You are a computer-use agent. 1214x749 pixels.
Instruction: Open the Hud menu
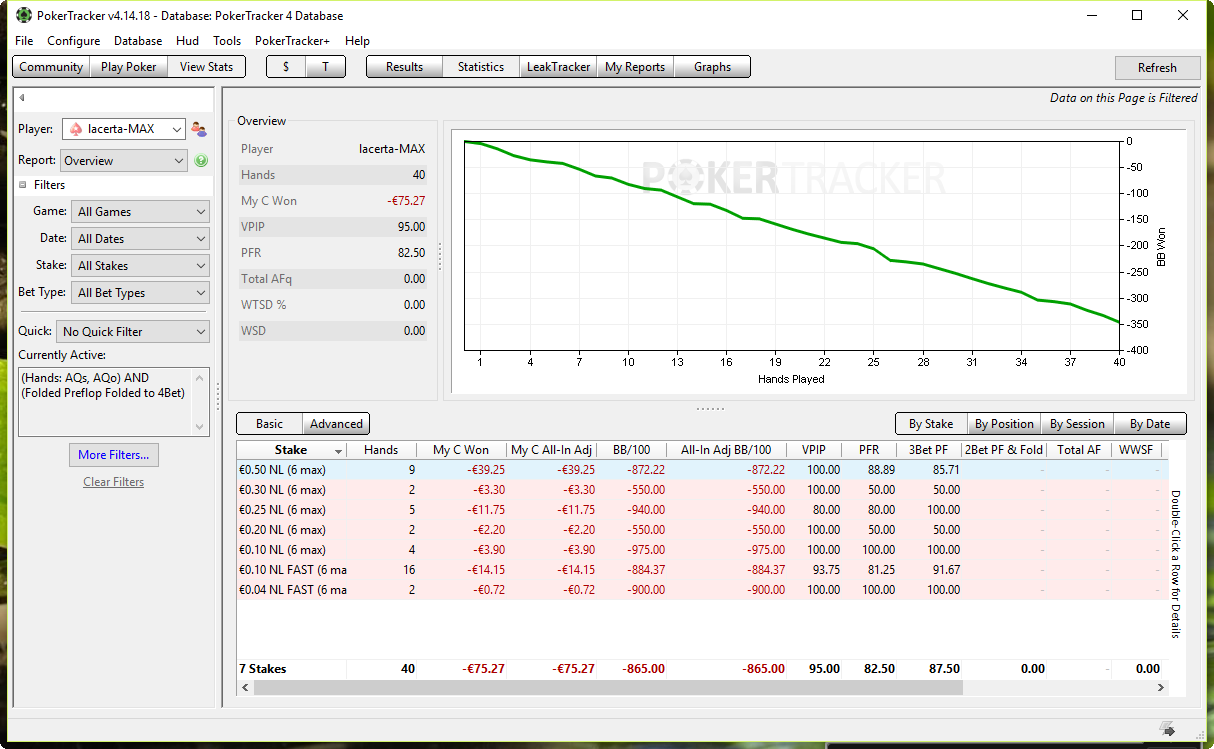(187, 41)
